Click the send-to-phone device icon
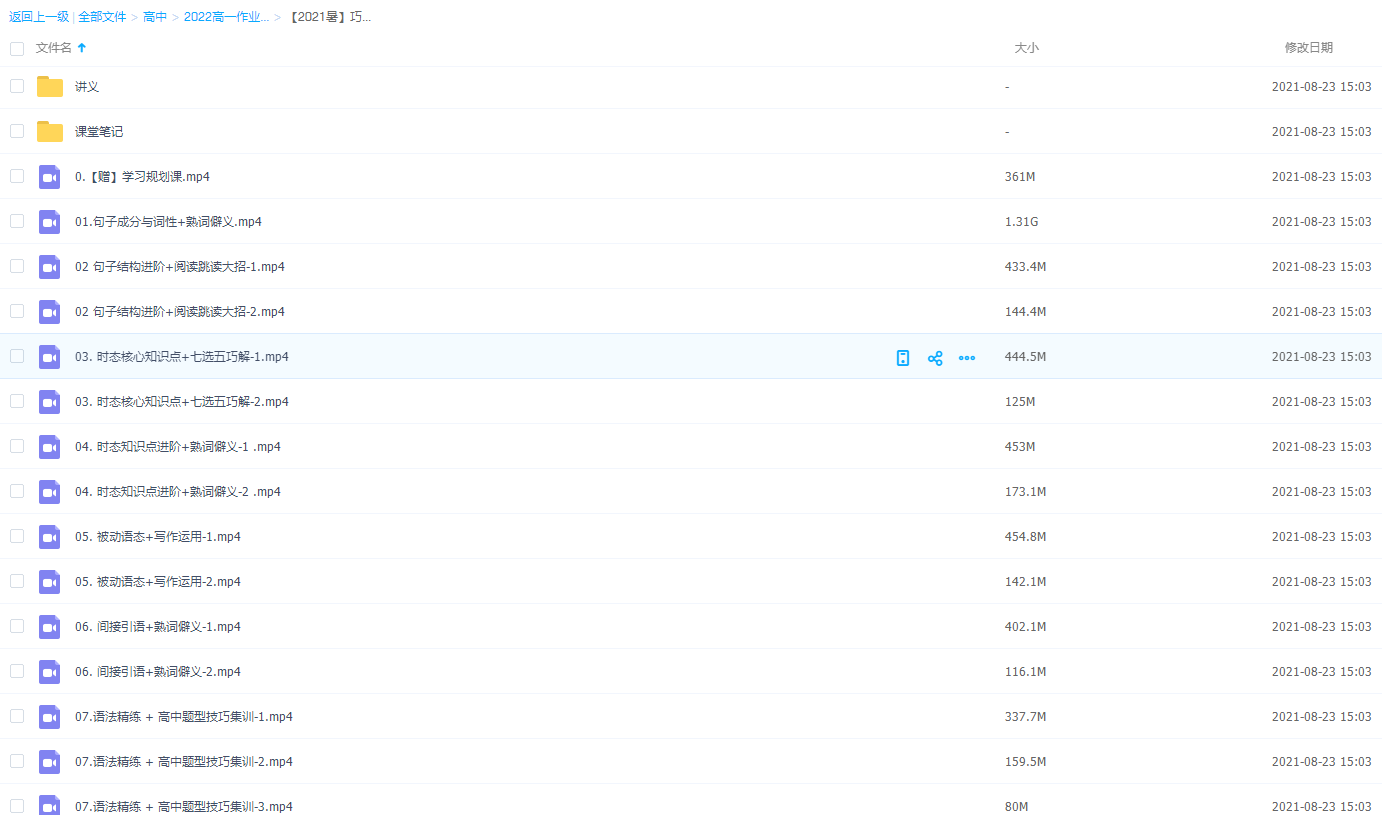This screenshot has width=1382, height=815. click(903, 358)
